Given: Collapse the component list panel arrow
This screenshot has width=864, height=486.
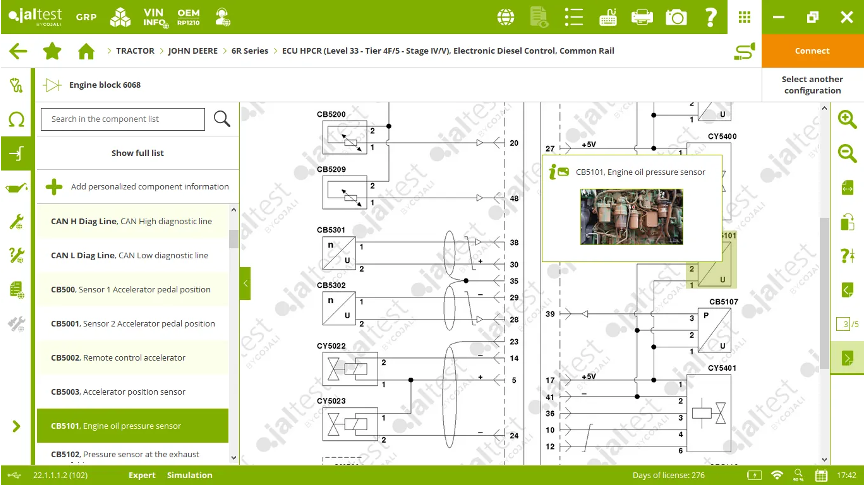Looking at the screenshot, I should click(245, 283).
